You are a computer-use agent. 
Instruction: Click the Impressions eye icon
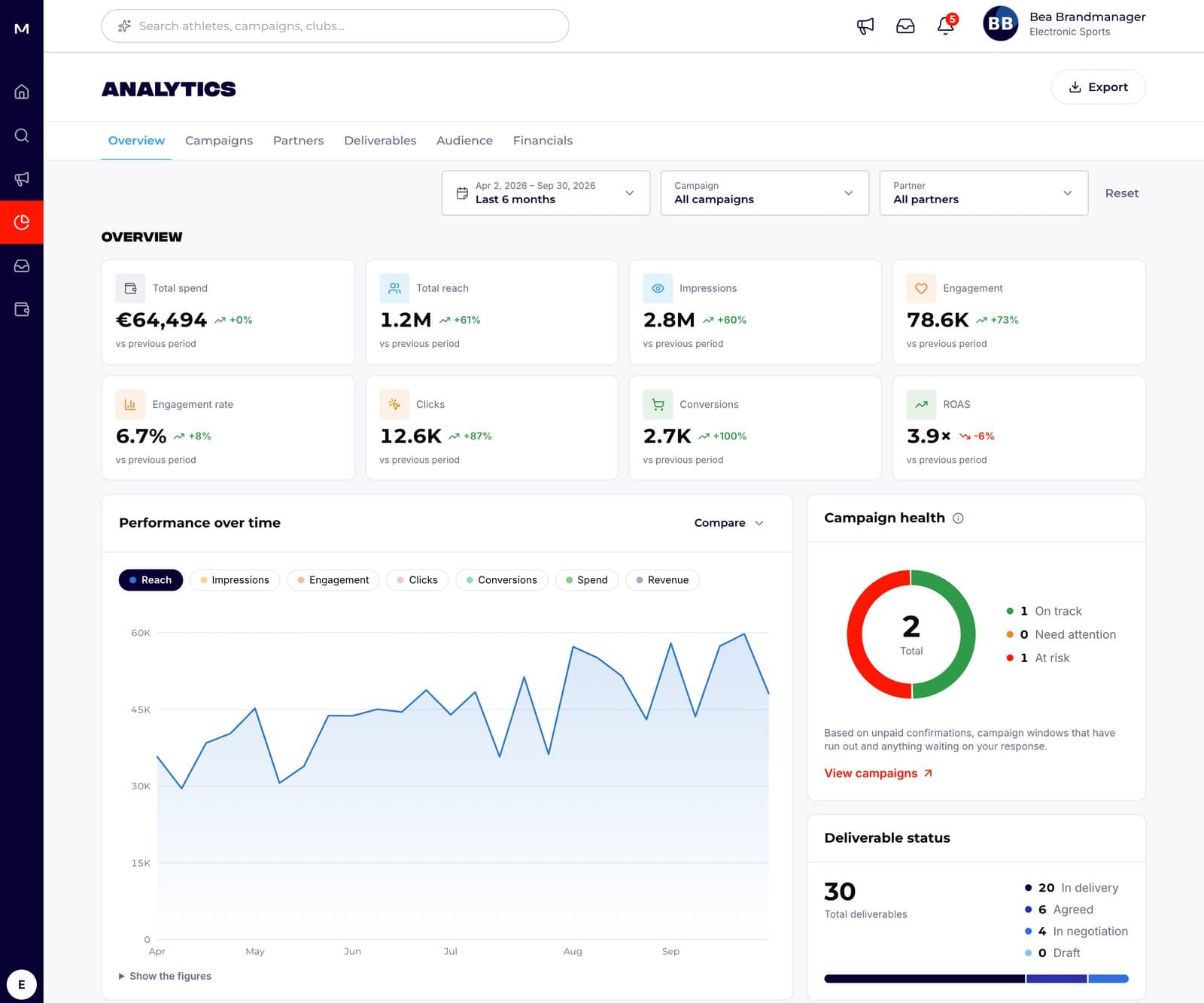coord(658,288)
